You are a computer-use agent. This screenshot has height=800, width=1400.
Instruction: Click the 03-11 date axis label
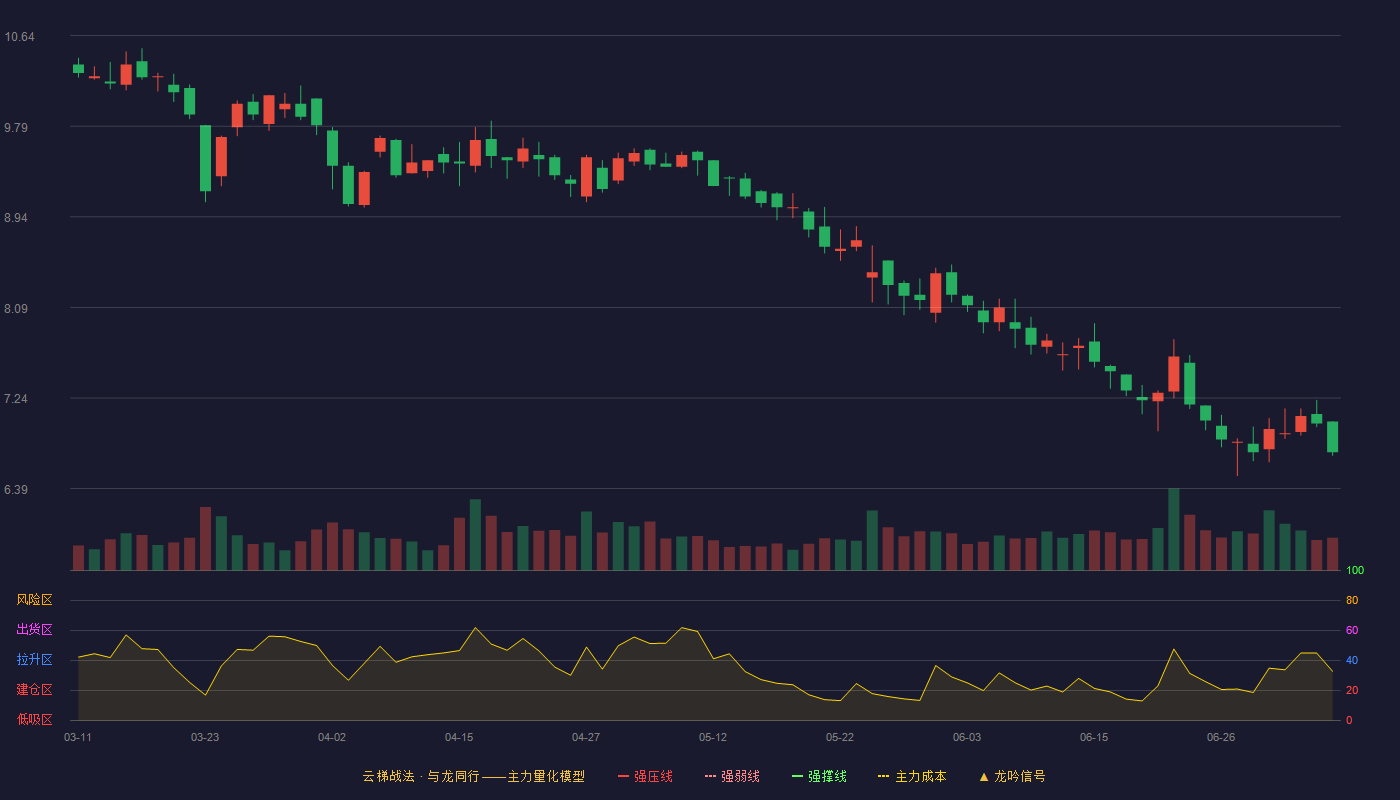point(78,737)
